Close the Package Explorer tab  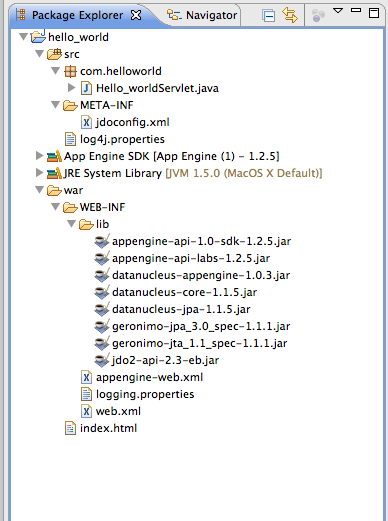[136, 15]
